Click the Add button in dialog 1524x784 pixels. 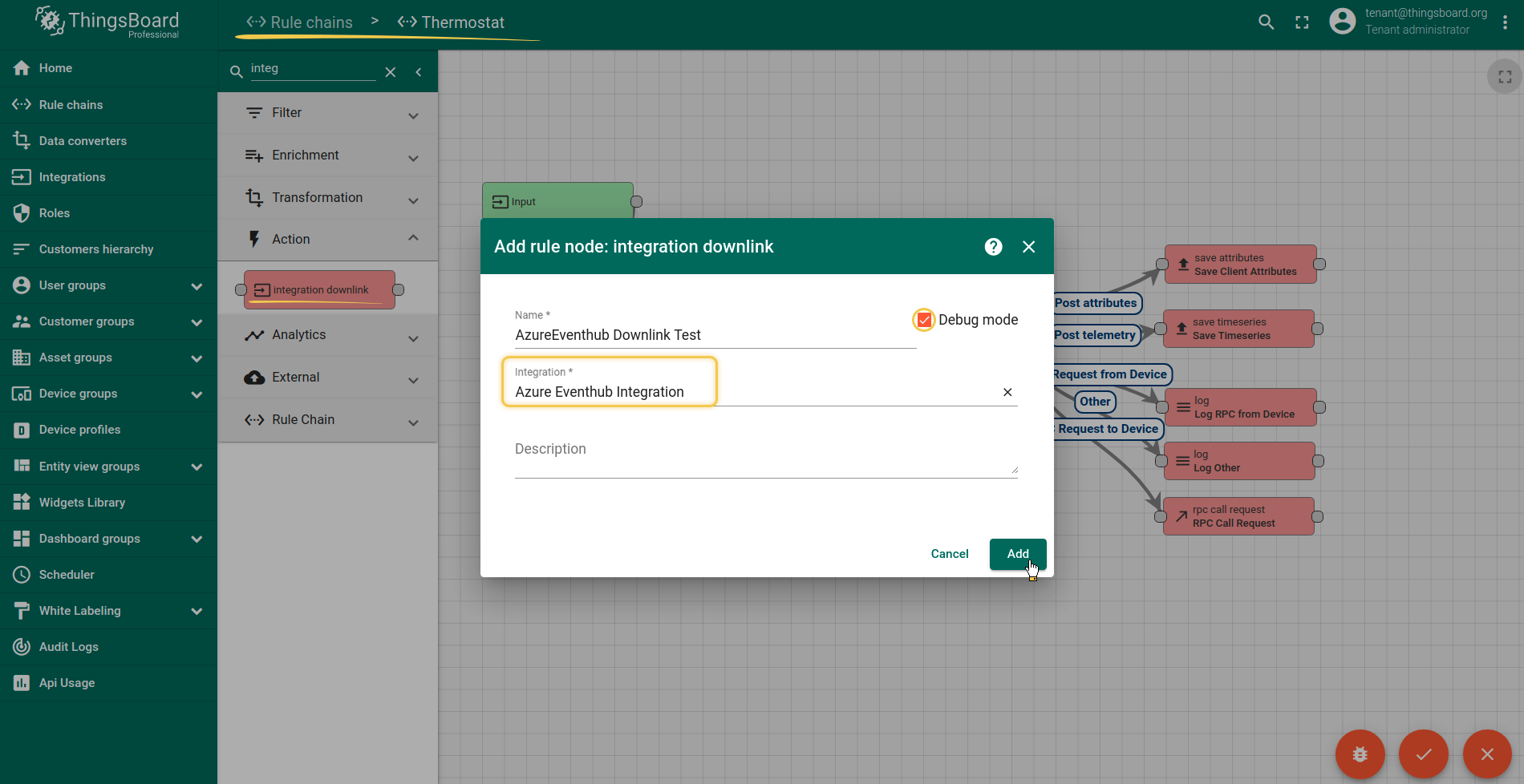1018,554
